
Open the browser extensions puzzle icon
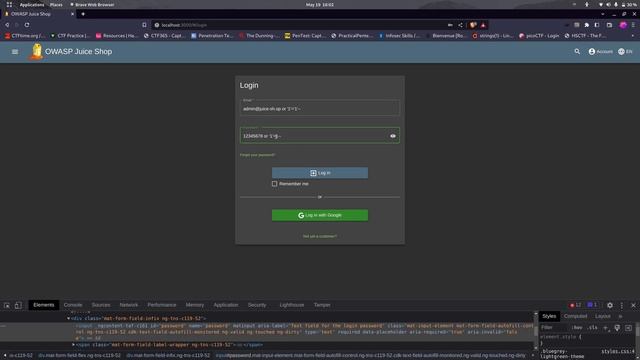(587, 25)
